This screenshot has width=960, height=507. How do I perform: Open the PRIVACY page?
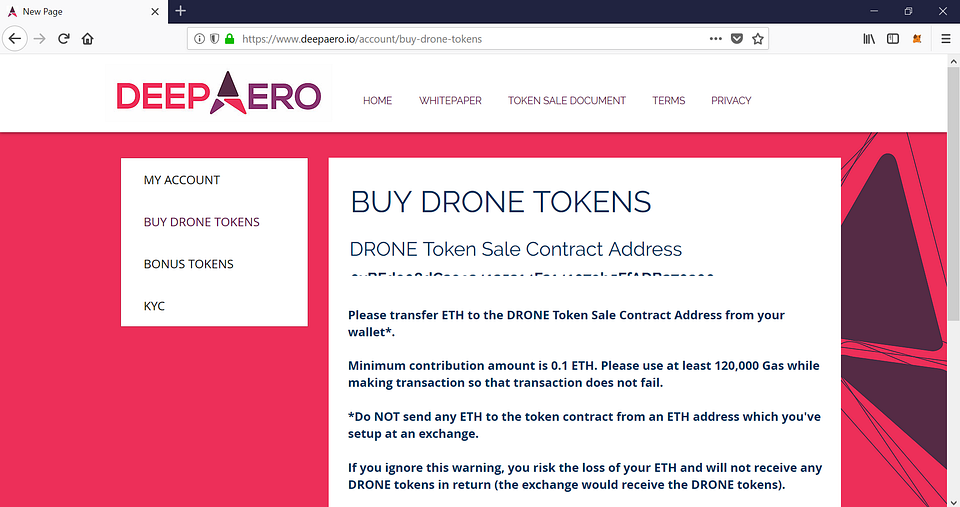click(x=731, y=100)
